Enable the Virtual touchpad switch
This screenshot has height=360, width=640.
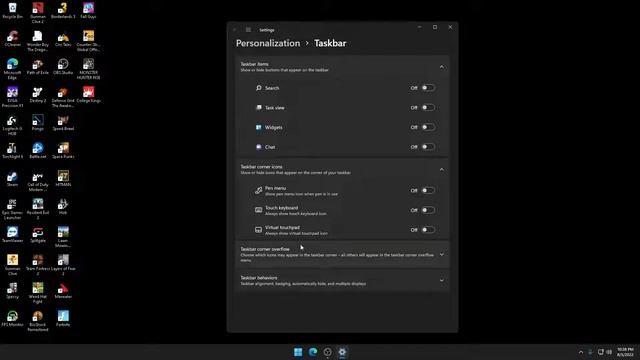click(428, 229)
